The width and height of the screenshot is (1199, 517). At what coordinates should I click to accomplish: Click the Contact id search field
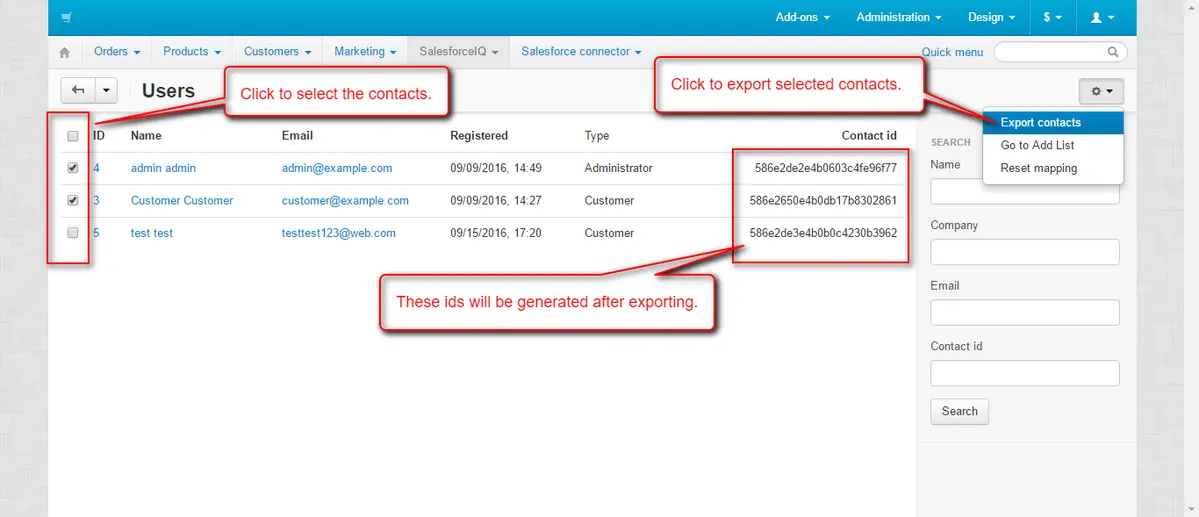(x=1024, y=373)
